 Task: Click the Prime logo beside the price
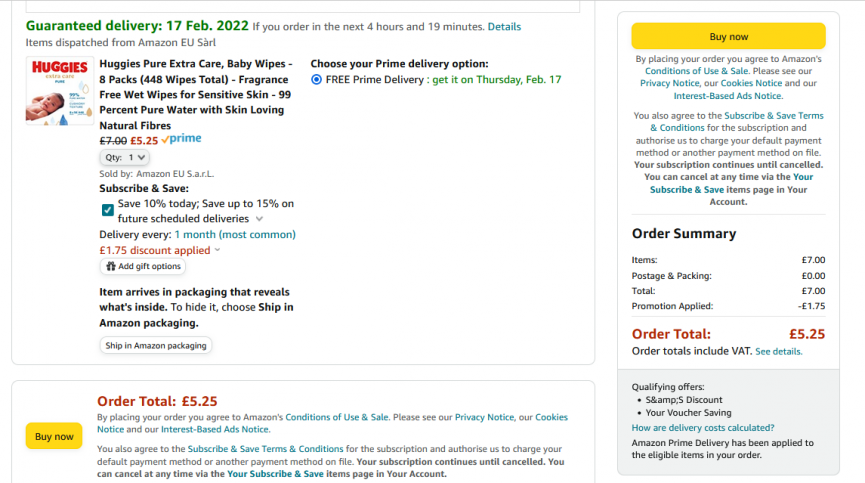(181, 139)
